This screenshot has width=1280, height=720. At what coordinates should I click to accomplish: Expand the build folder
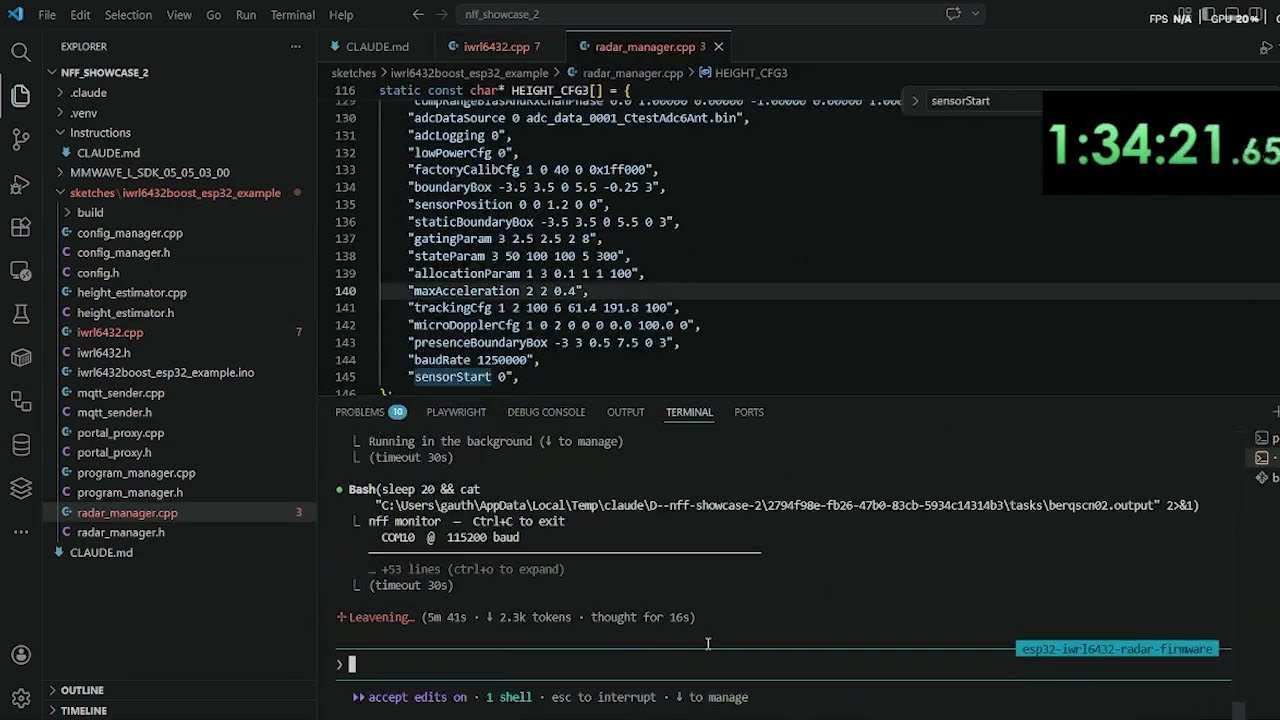click(x=90, y=213)
